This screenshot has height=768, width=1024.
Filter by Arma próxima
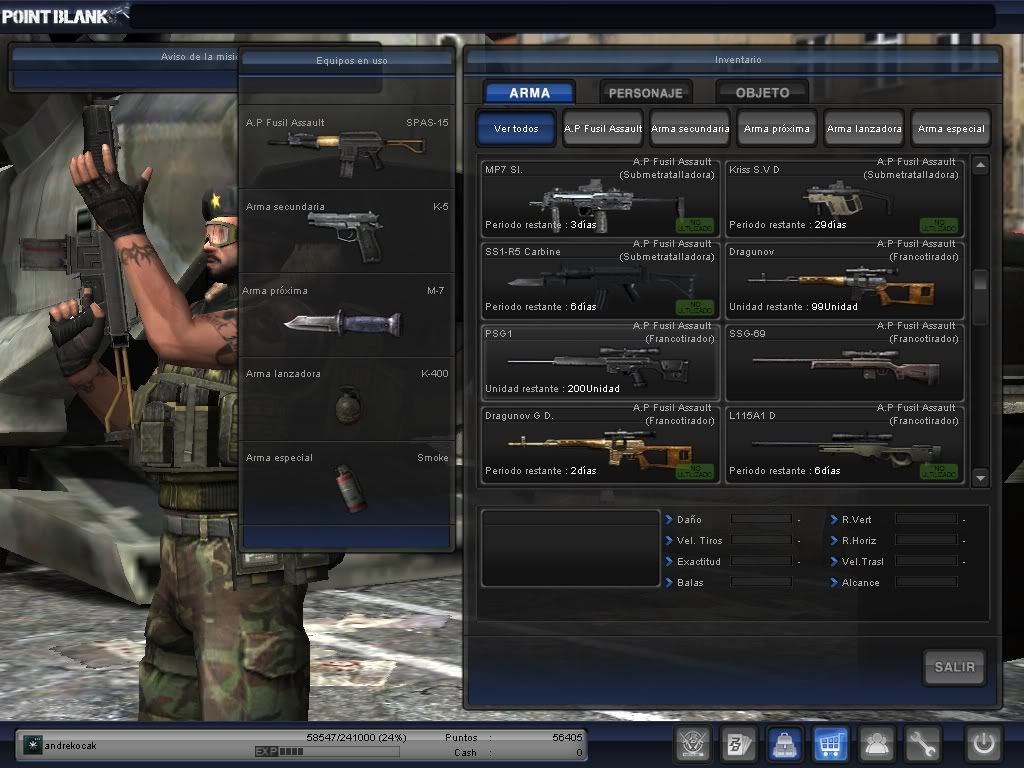(x=776, y=129)
